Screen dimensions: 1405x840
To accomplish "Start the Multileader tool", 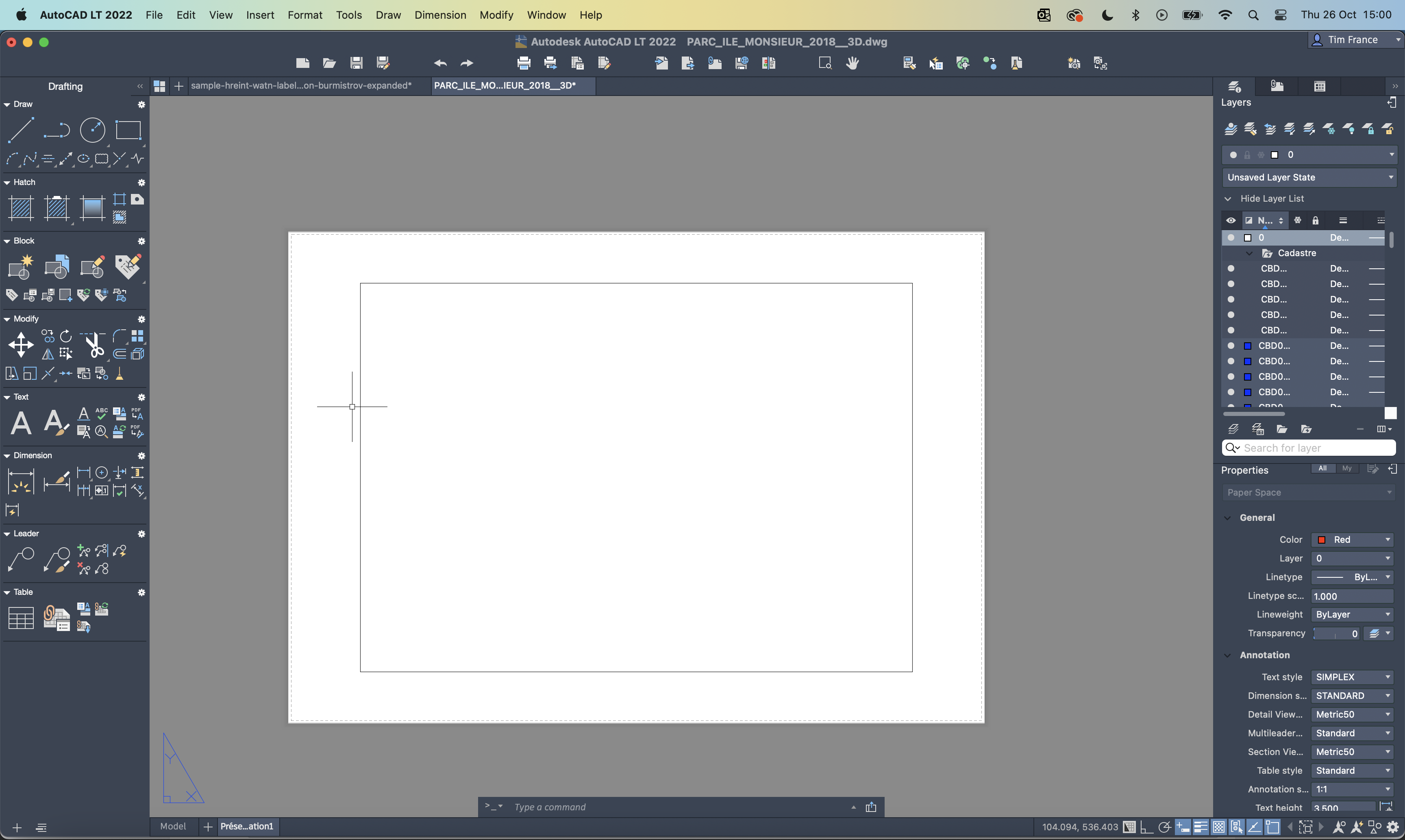I will [x=21, y=559].
